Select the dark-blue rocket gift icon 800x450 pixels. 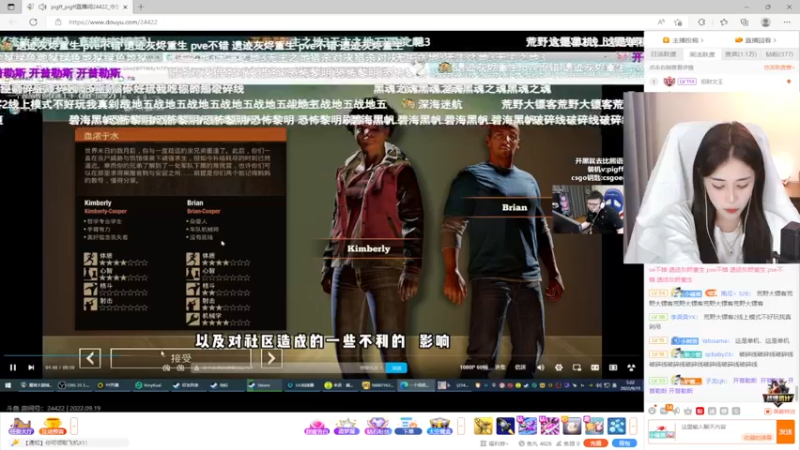505,426
